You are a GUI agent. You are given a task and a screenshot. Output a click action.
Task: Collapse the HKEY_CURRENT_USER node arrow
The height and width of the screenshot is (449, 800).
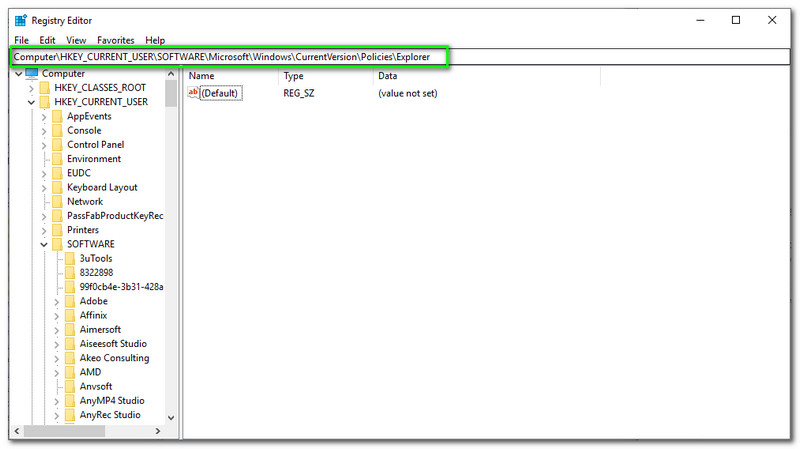pyautogui.click(x=32, y=103)
